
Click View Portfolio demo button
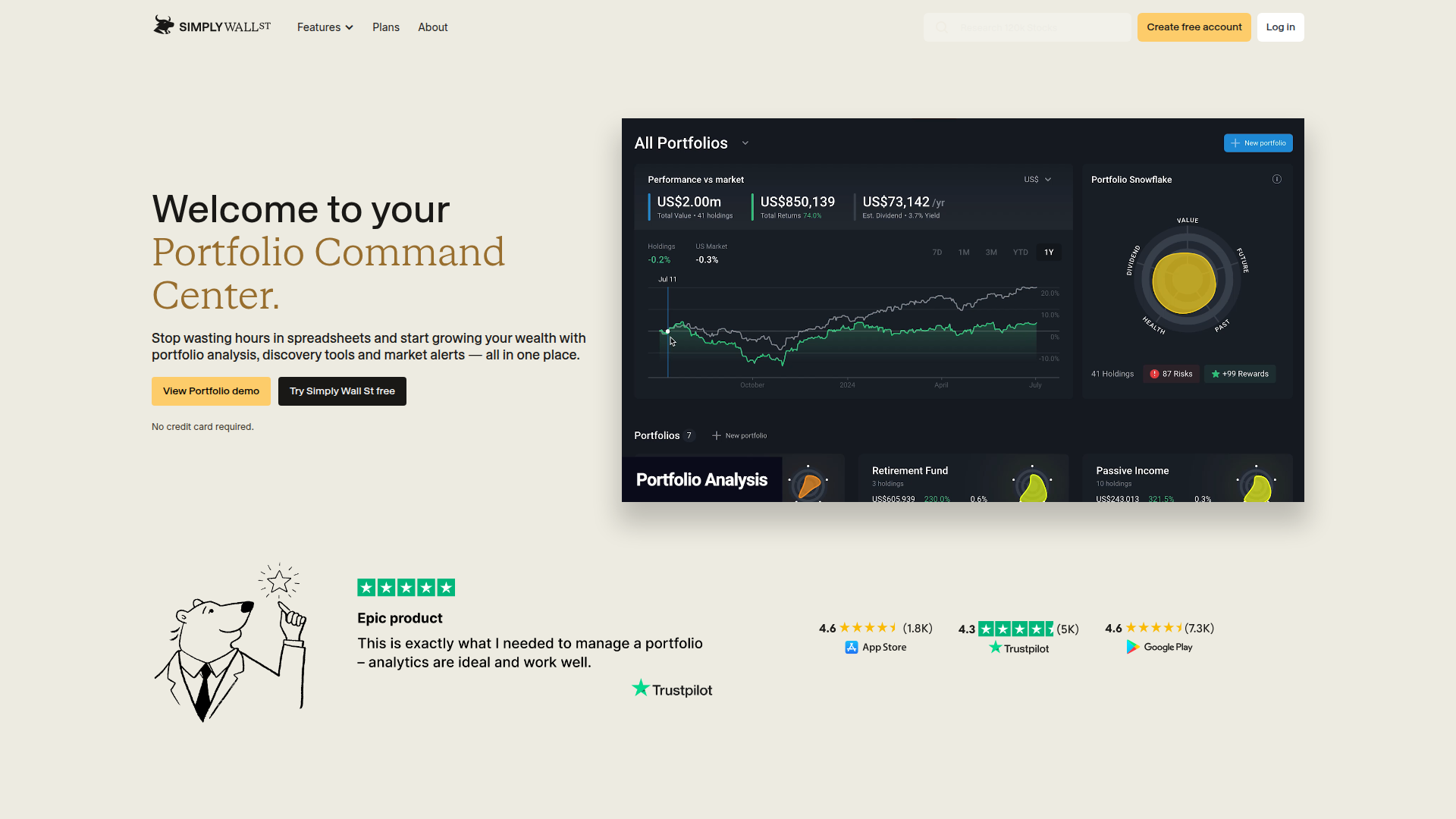[x=211, y=391]
